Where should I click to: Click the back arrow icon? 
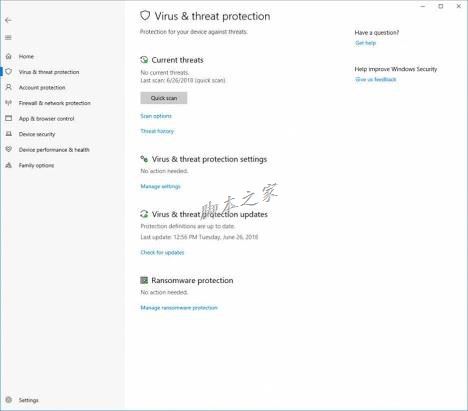click(x=8, y=20)
